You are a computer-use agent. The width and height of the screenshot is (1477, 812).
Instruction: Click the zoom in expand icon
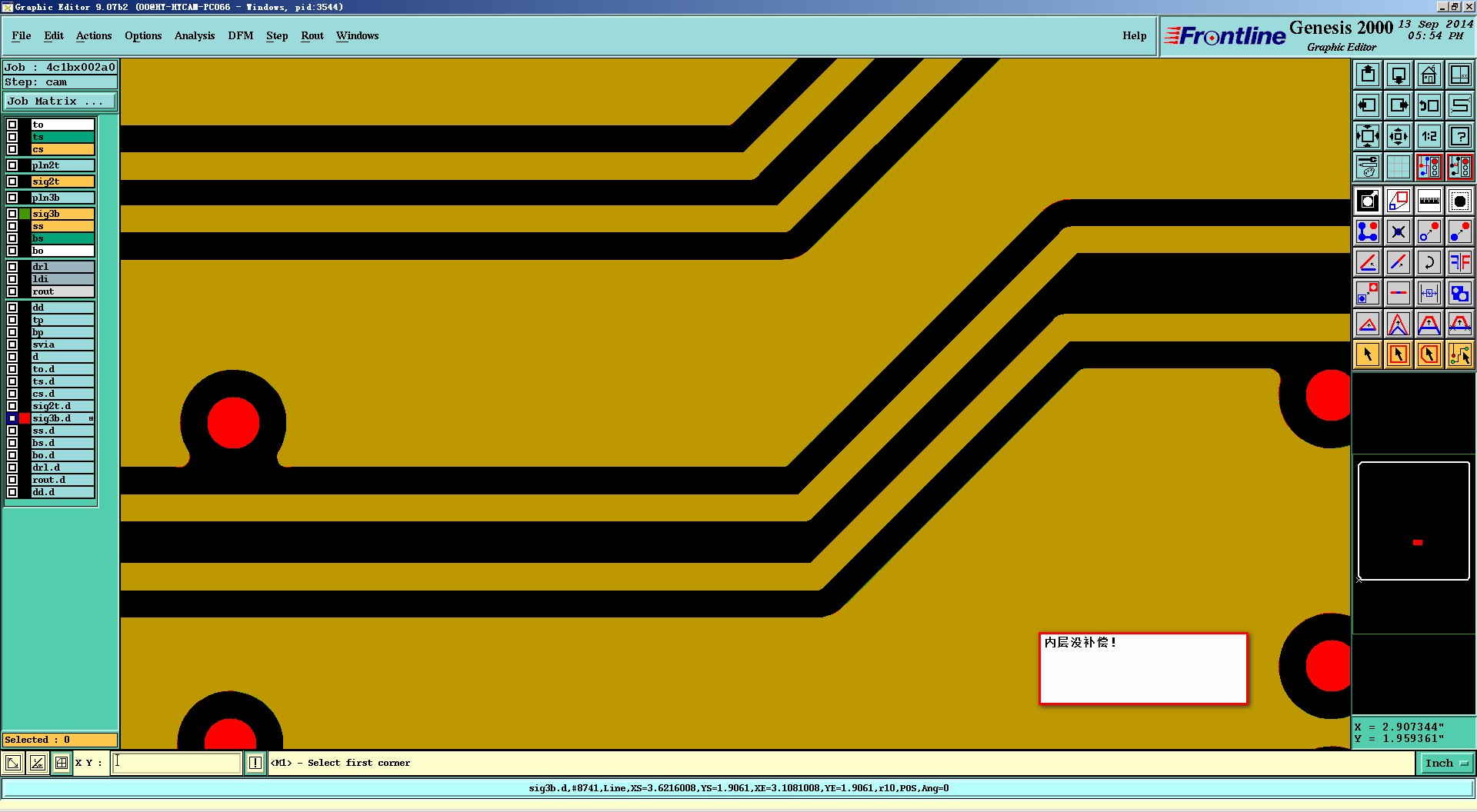pos(1368,136)
